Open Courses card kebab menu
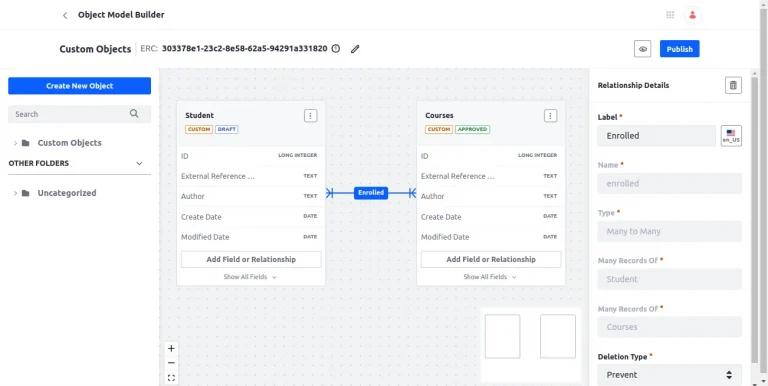The image size is (768, 386). pos(551,116)
